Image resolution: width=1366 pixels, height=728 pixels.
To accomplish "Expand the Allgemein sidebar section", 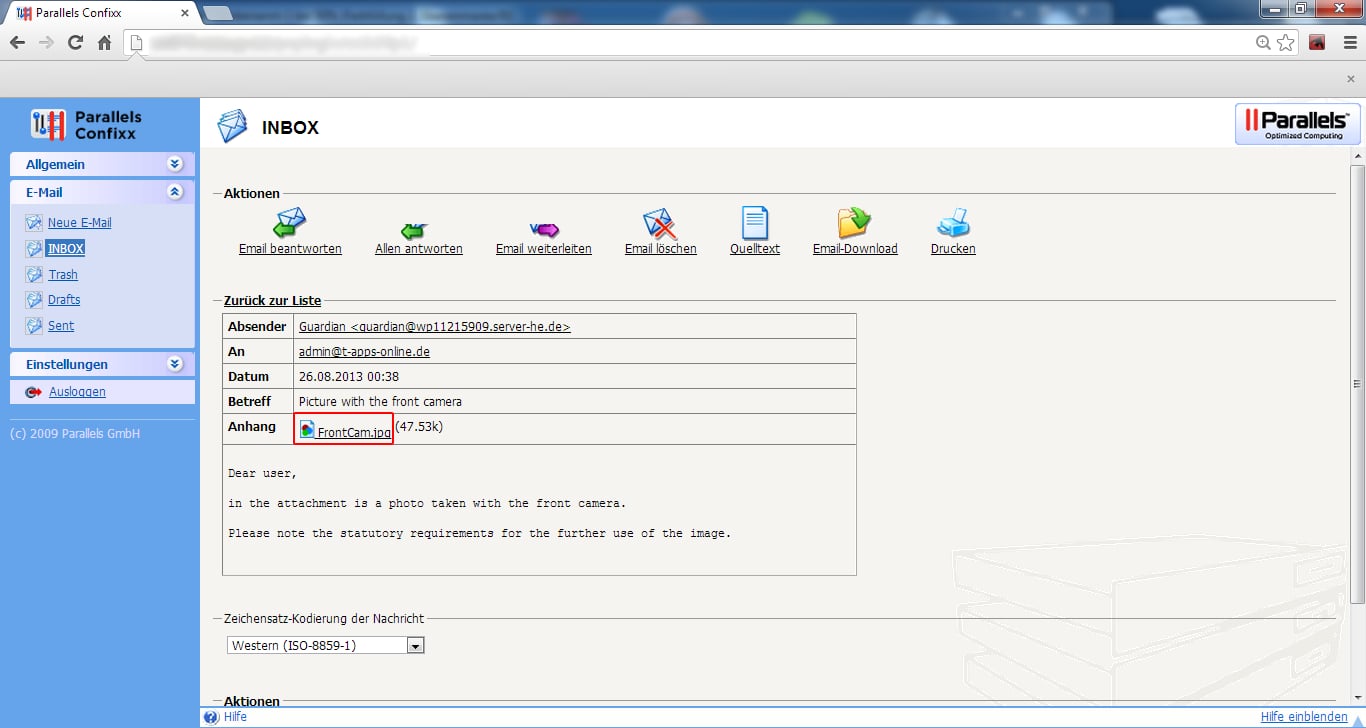I will pyautogui.click(x=175, y=164).
